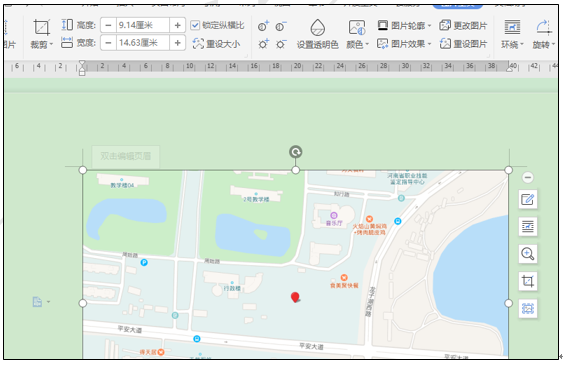Increase contrast with the top-left adjustment icon
This screenshot has width=563, height=365.
pos(263,26)
